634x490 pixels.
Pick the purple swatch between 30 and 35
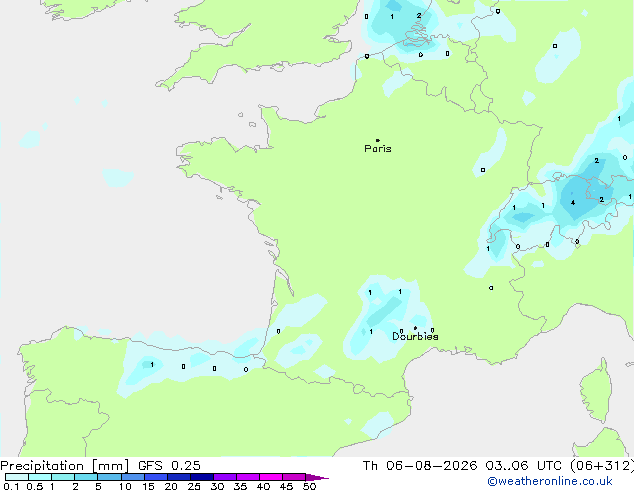point(225,477)
